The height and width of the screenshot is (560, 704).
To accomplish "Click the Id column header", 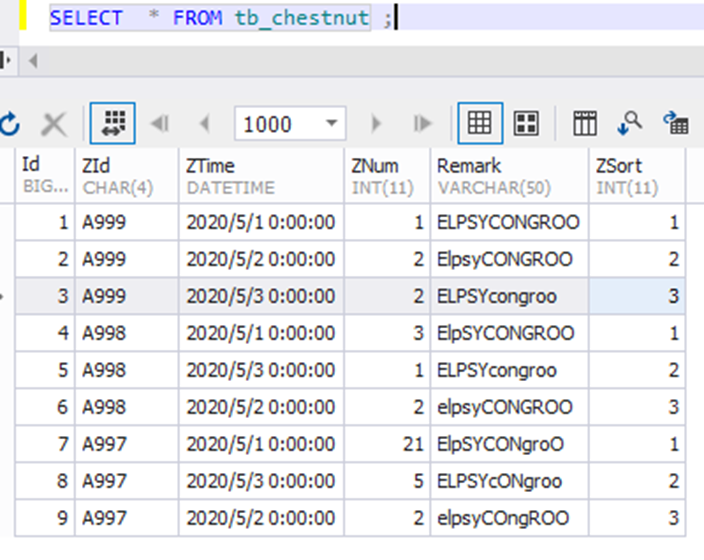I will pyautogui.click(x=45, y=176).
